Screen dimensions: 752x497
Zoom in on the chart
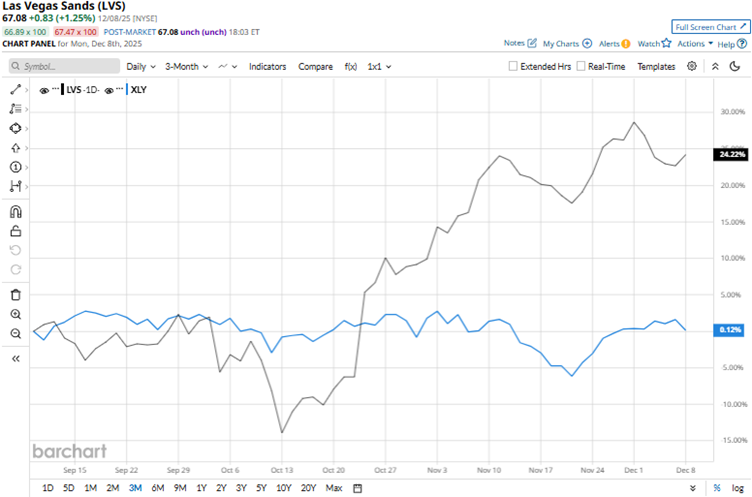click(15, 314)
